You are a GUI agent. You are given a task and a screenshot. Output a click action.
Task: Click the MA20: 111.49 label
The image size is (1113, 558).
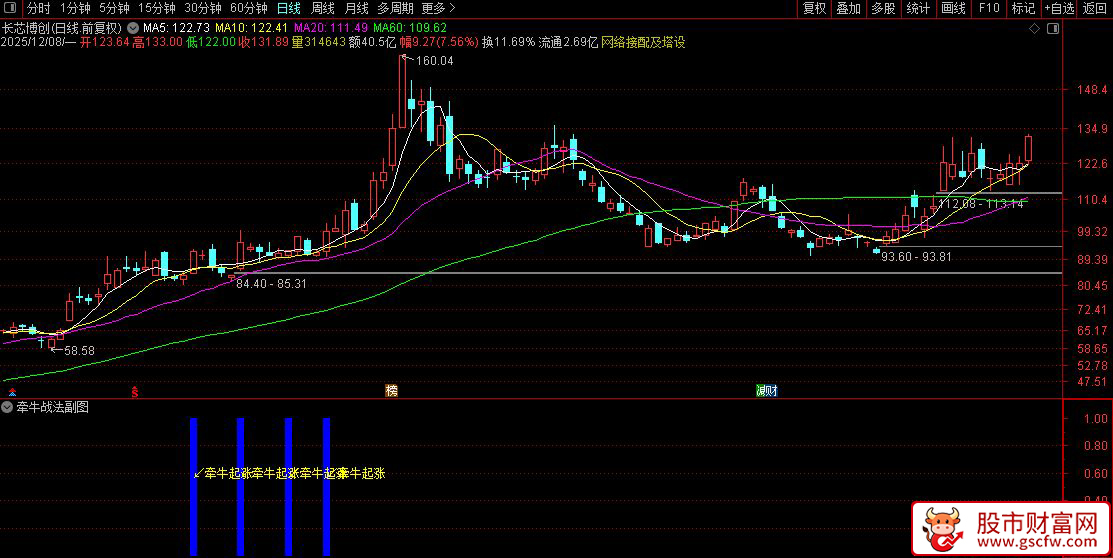[331, 28]
